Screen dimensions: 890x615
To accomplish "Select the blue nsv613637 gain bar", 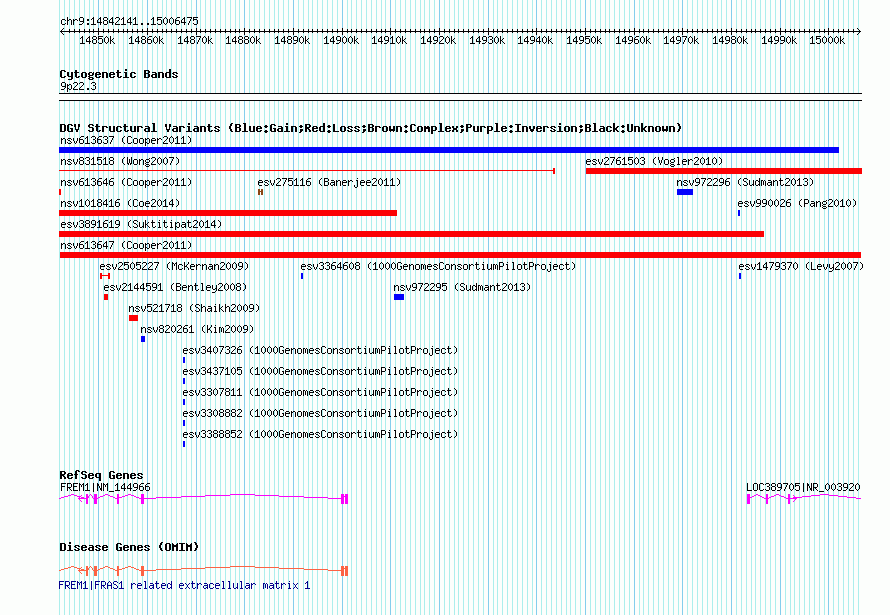I will click(449, 150).
